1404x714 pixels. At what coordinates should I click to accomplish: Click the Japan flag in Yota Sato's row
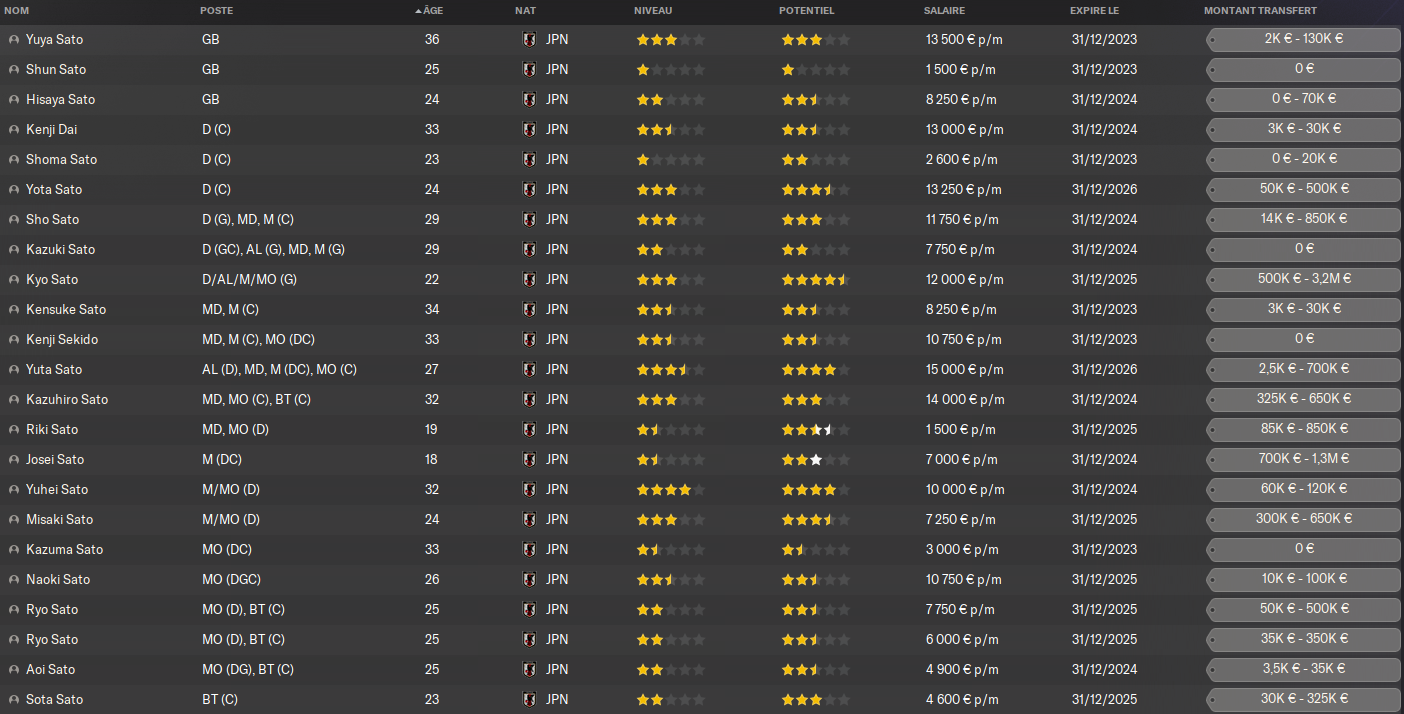click(529, 190)
